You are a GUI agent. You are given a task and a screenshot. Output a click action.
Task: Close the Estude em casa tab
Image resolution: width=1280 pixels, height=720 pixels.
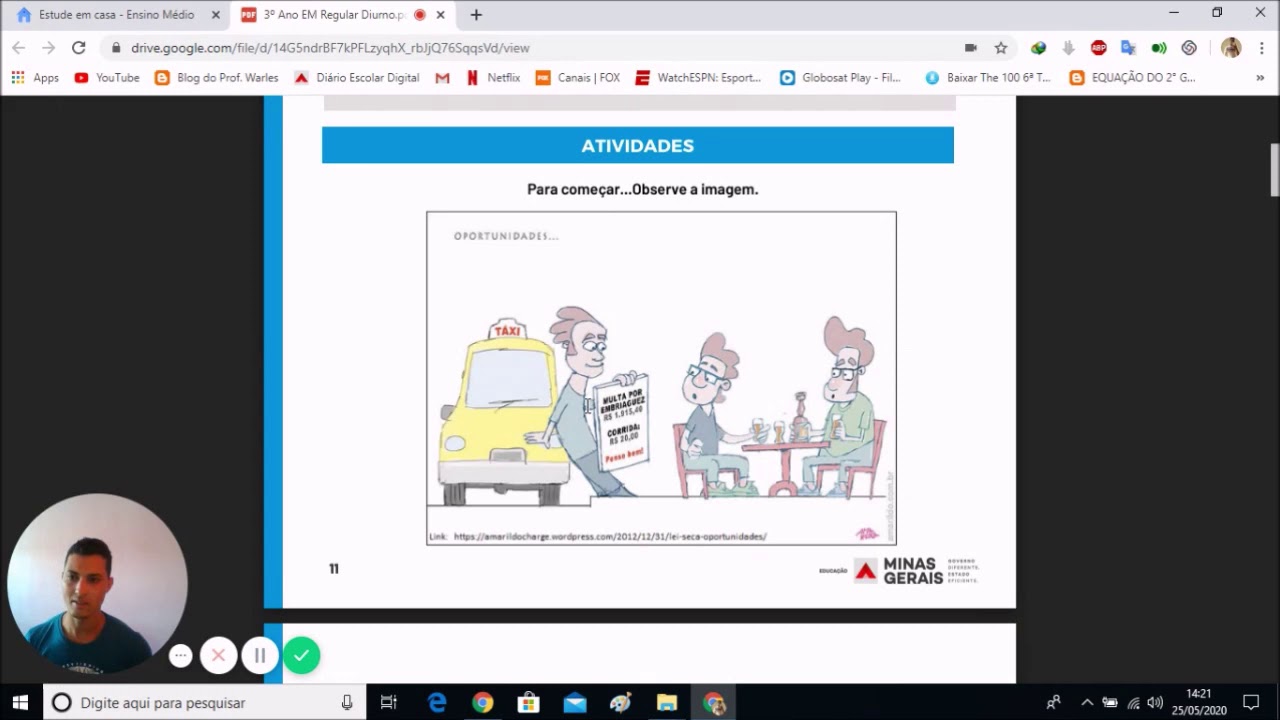tap(215, 15)
